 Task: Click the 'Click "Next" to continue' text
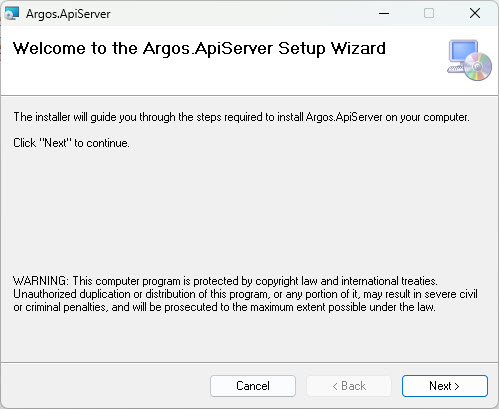click(71, 143)
